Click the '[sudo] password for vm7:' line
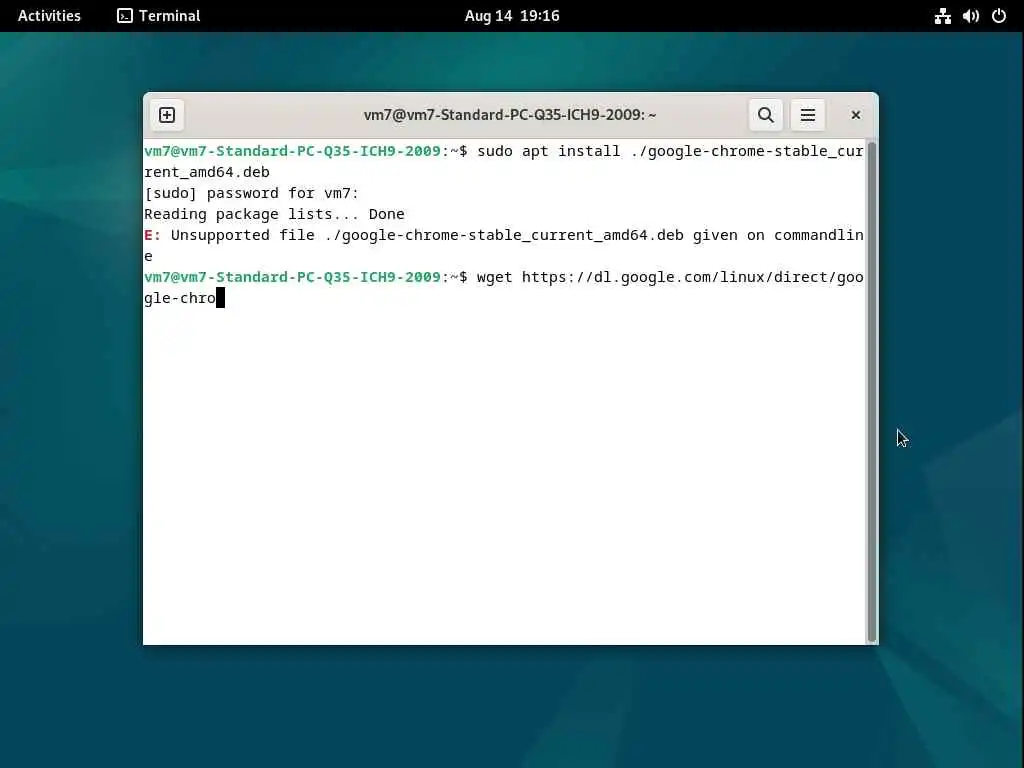Viewport: 1024px width, 768px height. pos(251,193)
